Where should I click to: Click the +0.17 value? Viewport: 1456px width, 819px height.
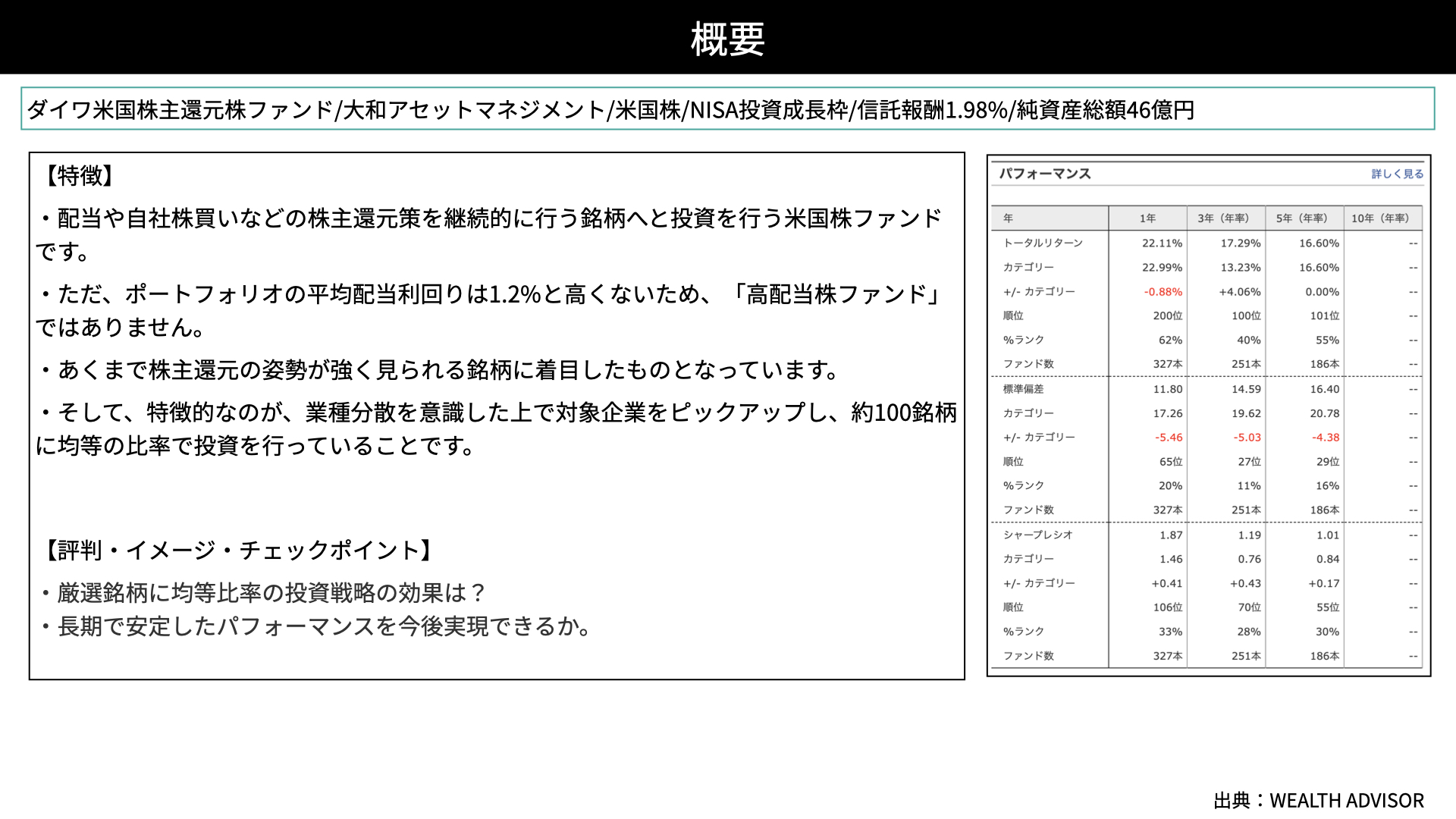pos(1324,584)
